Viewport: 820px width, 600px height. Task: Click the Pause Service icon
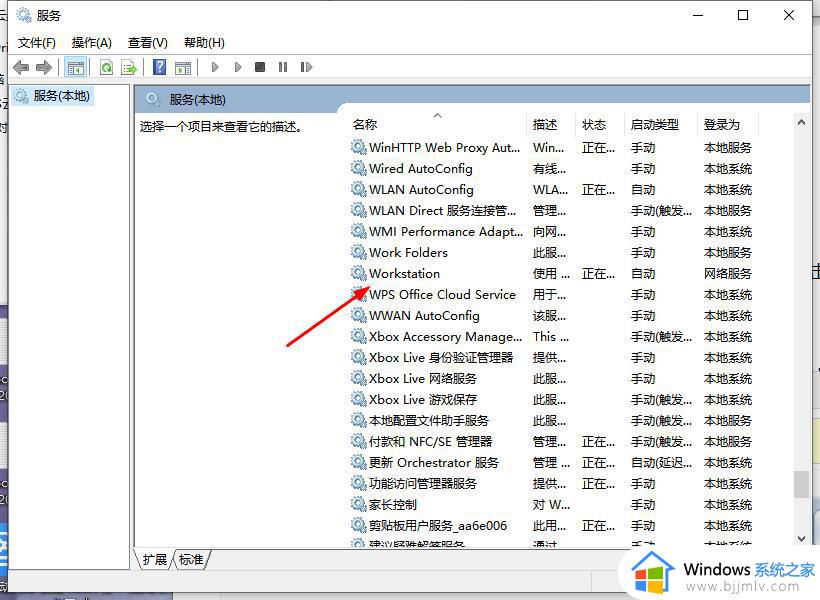pos(283,67)
